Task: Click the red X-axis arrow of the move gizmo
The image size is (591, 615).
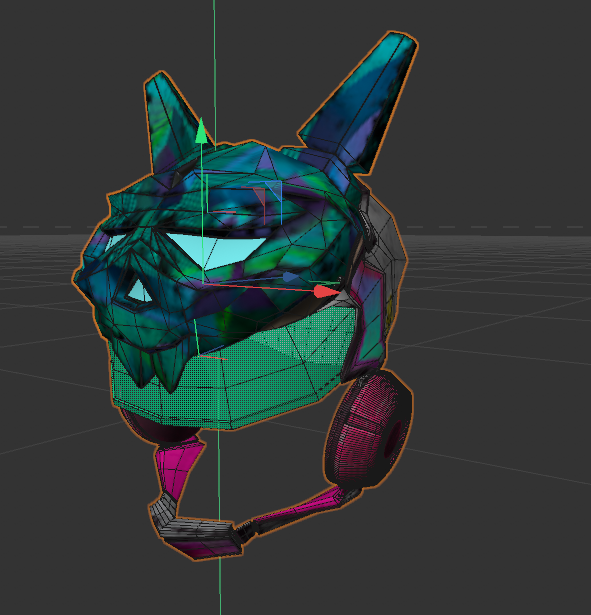Action: (326, 291)
